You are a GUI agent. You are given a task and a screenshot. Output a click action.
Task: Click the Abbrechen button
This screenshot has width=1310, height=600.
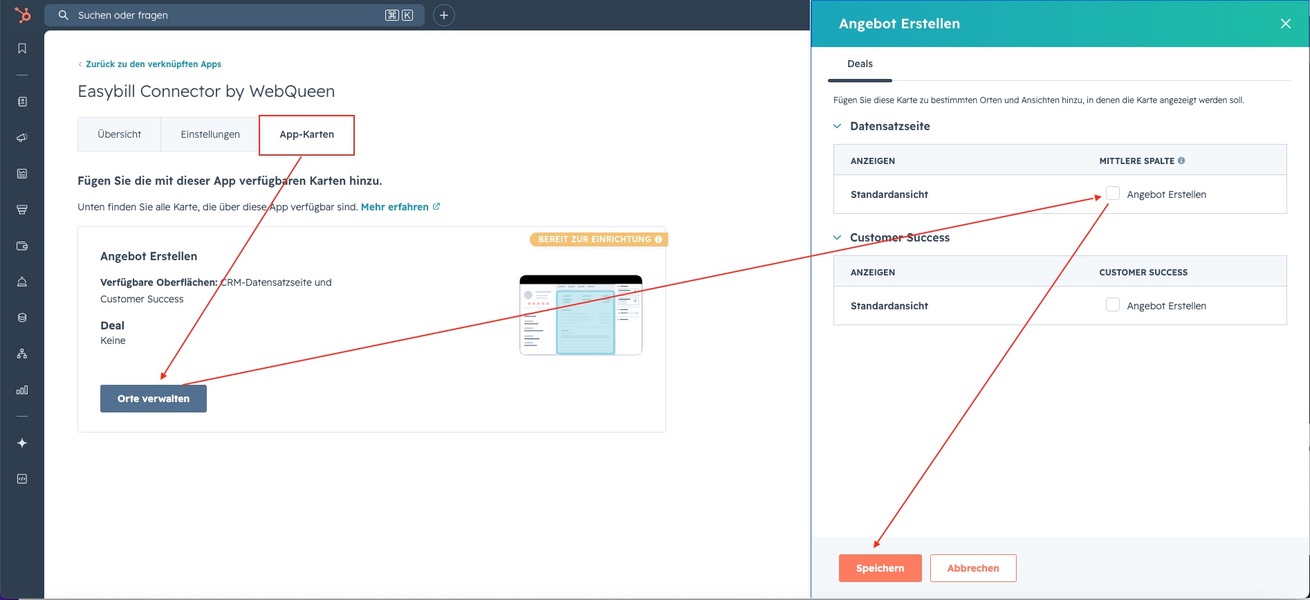point(973,568)
